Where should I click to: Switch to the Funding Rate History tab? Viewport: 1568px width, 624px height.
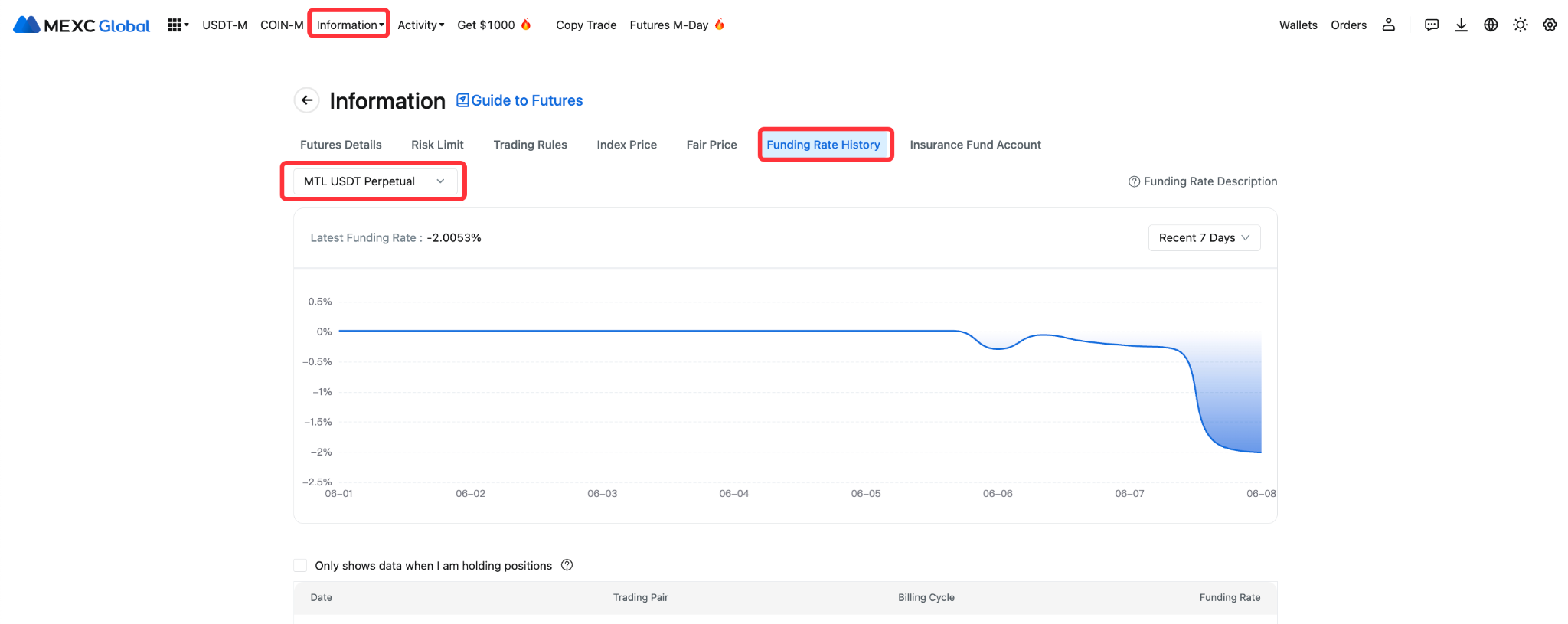pyautogui.click(x=823, y=145)
